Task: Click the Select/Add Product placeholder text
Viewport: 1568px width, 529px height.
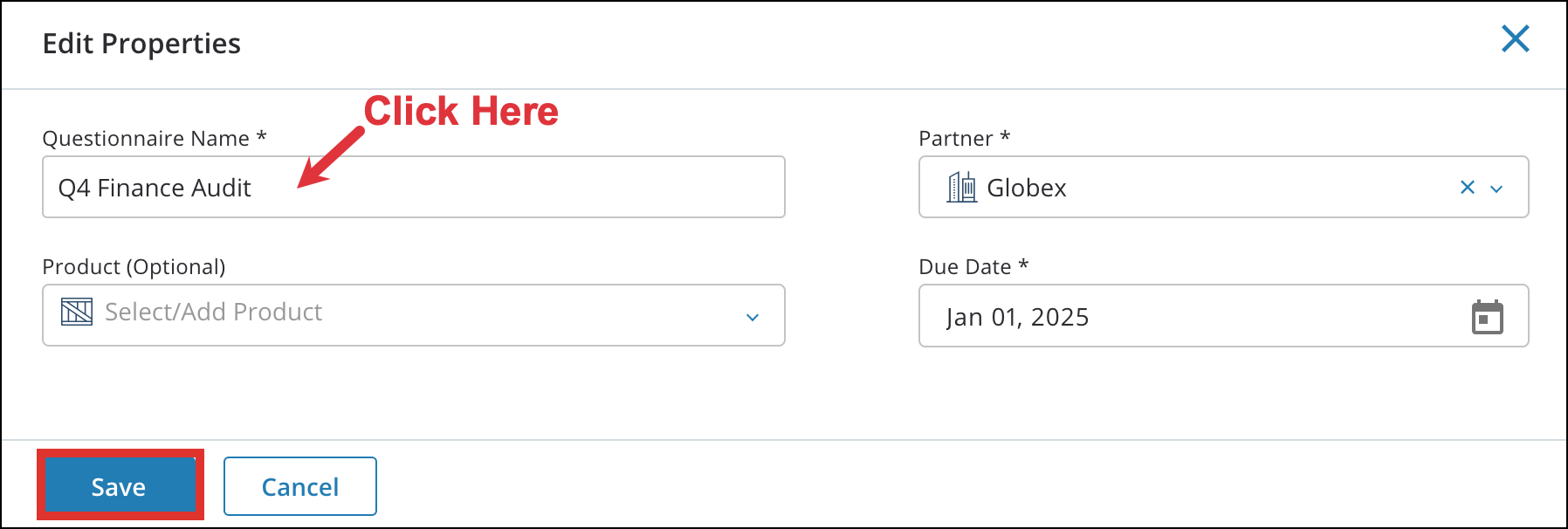Action: click(x=213, y=312)
